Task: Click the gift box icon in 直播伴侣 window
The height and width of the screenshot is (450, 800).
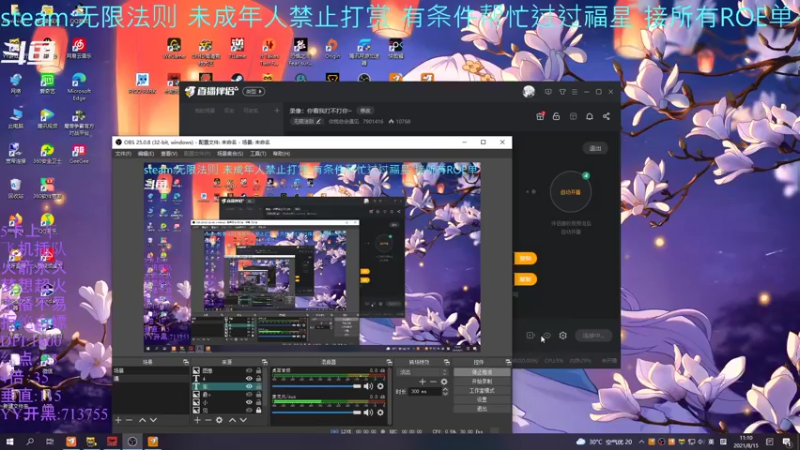Action: 540,116
